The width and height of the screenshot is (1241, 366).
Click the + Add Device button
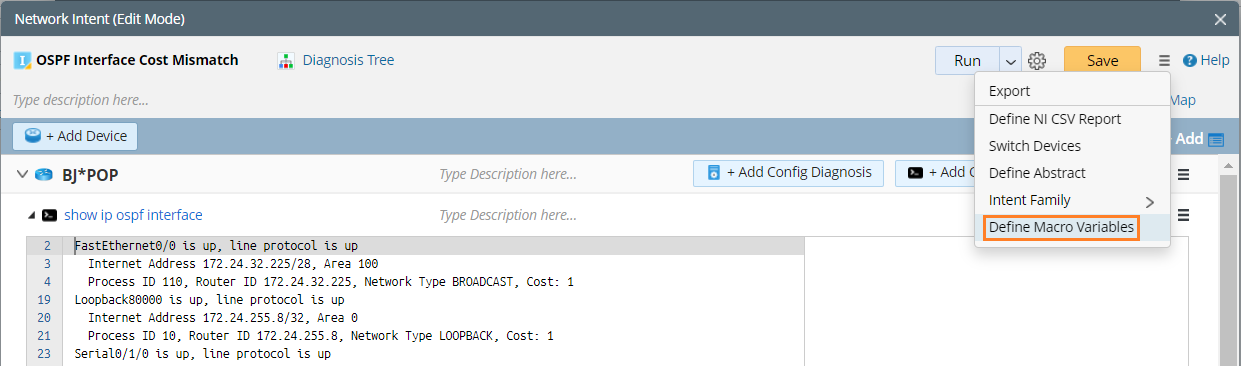coord(75,136)
